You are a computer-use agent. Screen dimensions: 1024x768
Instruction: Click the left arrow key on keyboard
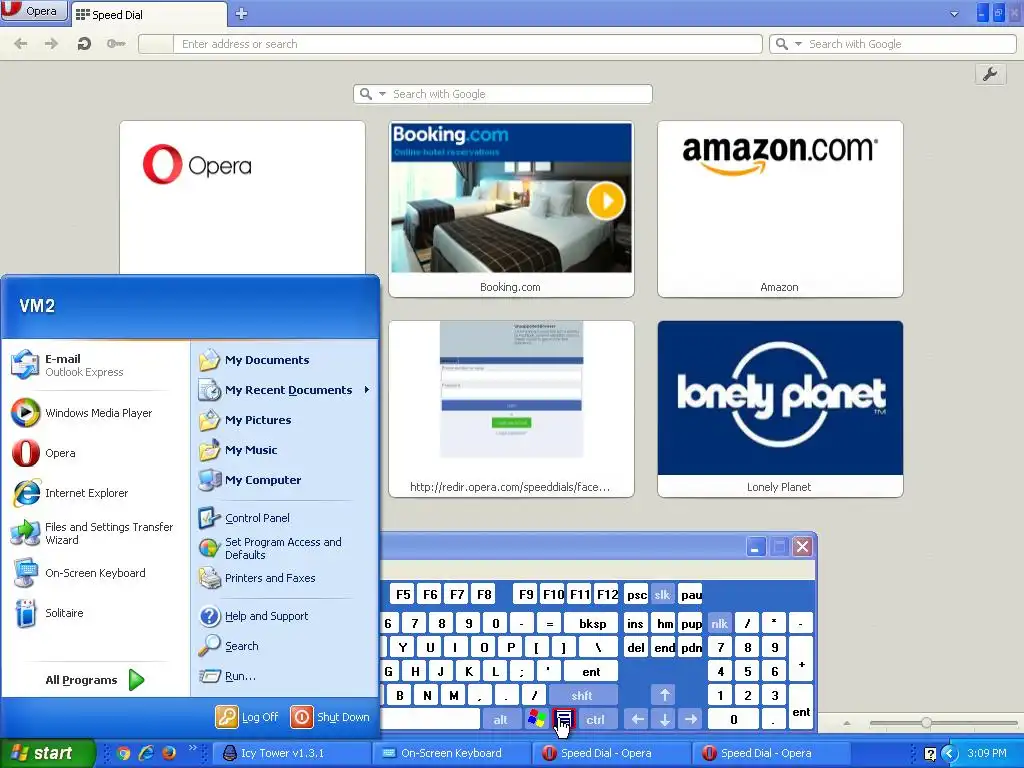(x=638, y=720)
